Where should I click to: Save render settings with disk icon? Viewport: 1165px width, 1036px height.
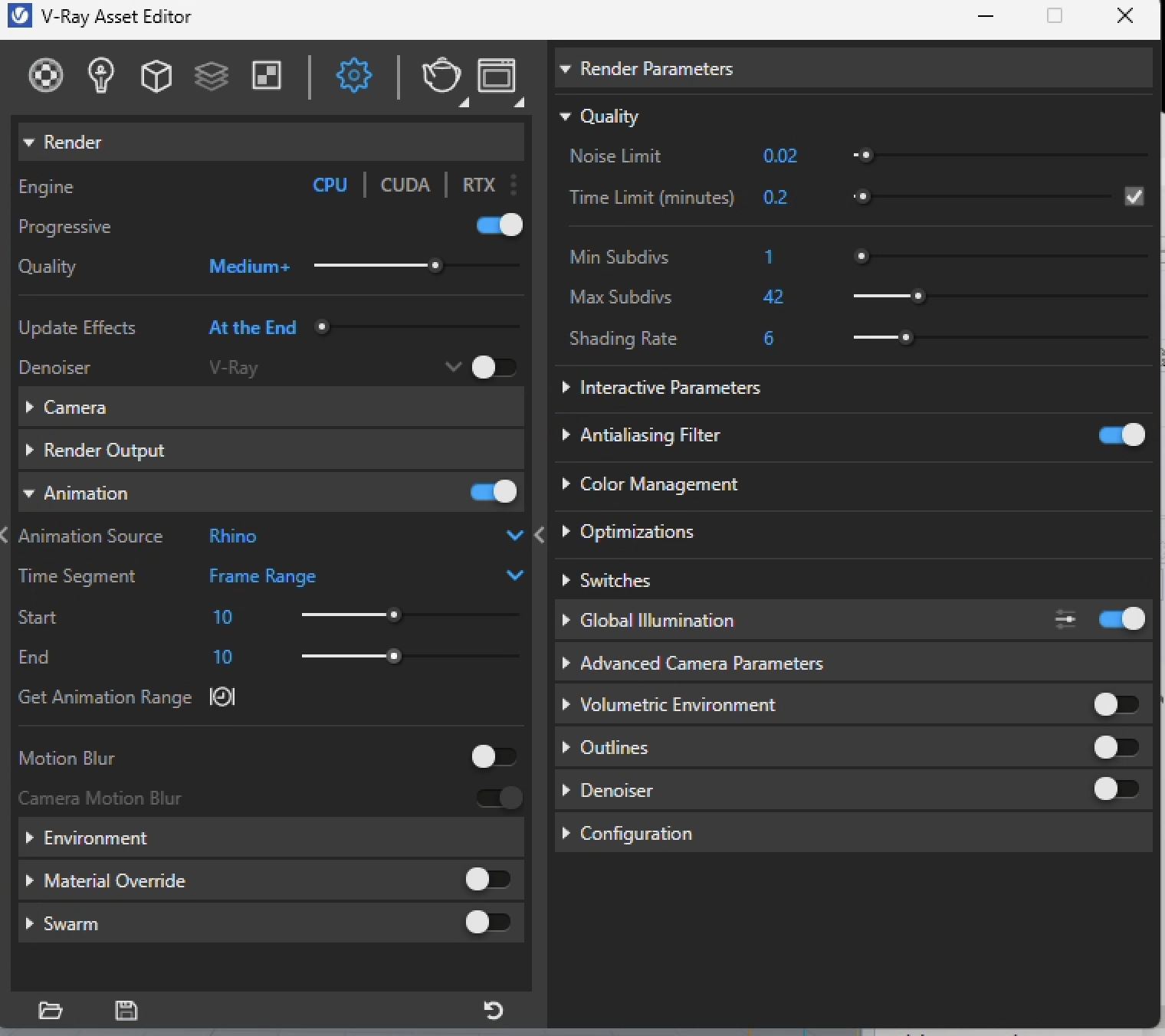[126, 1010]
